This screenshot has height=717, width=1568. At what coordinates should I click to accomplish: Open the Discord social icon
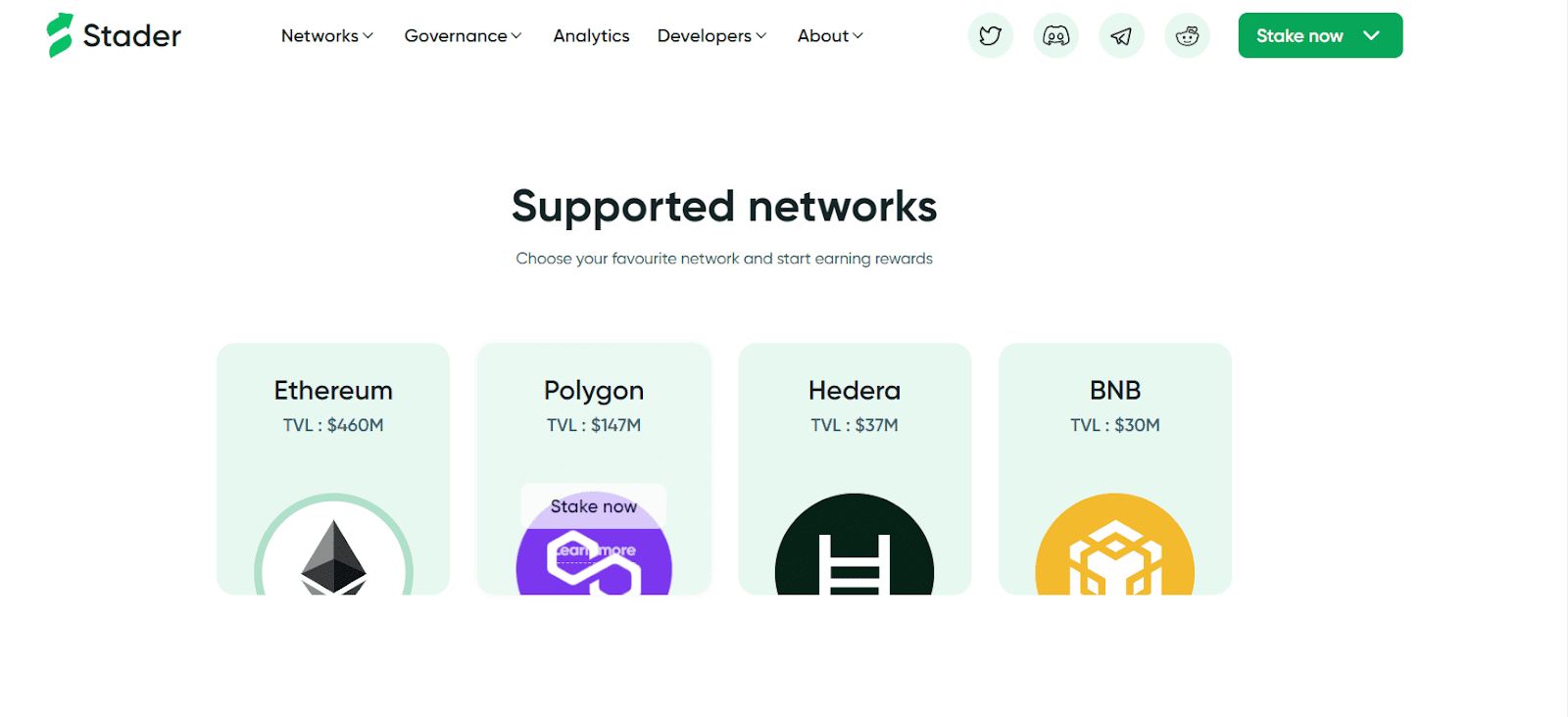tap(1056, 36)
